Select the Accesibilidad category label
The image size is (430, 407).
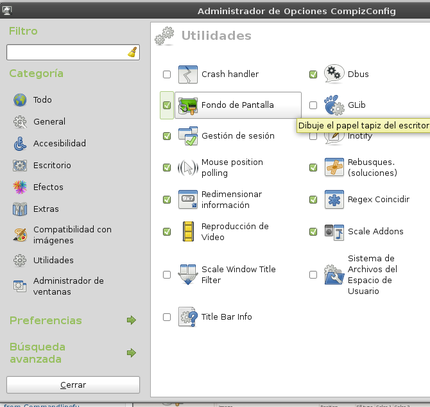60,144
